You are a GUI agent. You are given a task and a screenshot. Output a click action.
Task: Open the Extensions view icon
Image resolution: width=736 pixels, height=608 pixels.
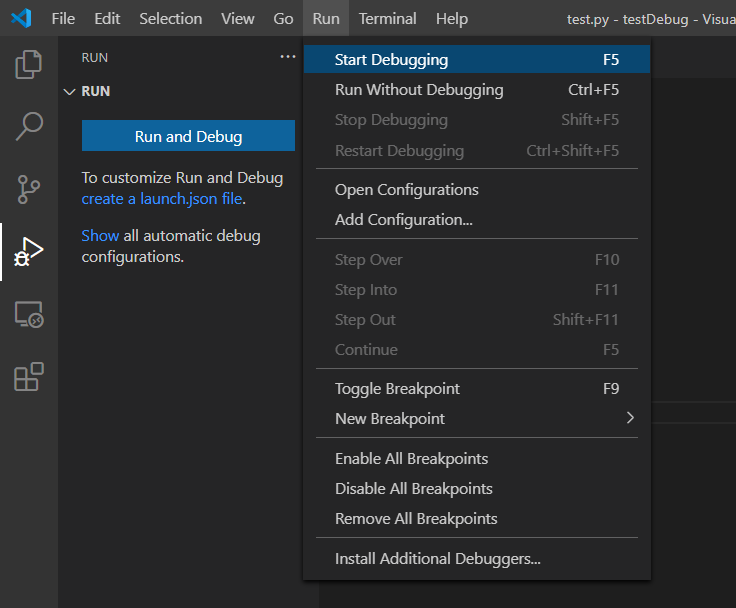click(x=28, y=377)
